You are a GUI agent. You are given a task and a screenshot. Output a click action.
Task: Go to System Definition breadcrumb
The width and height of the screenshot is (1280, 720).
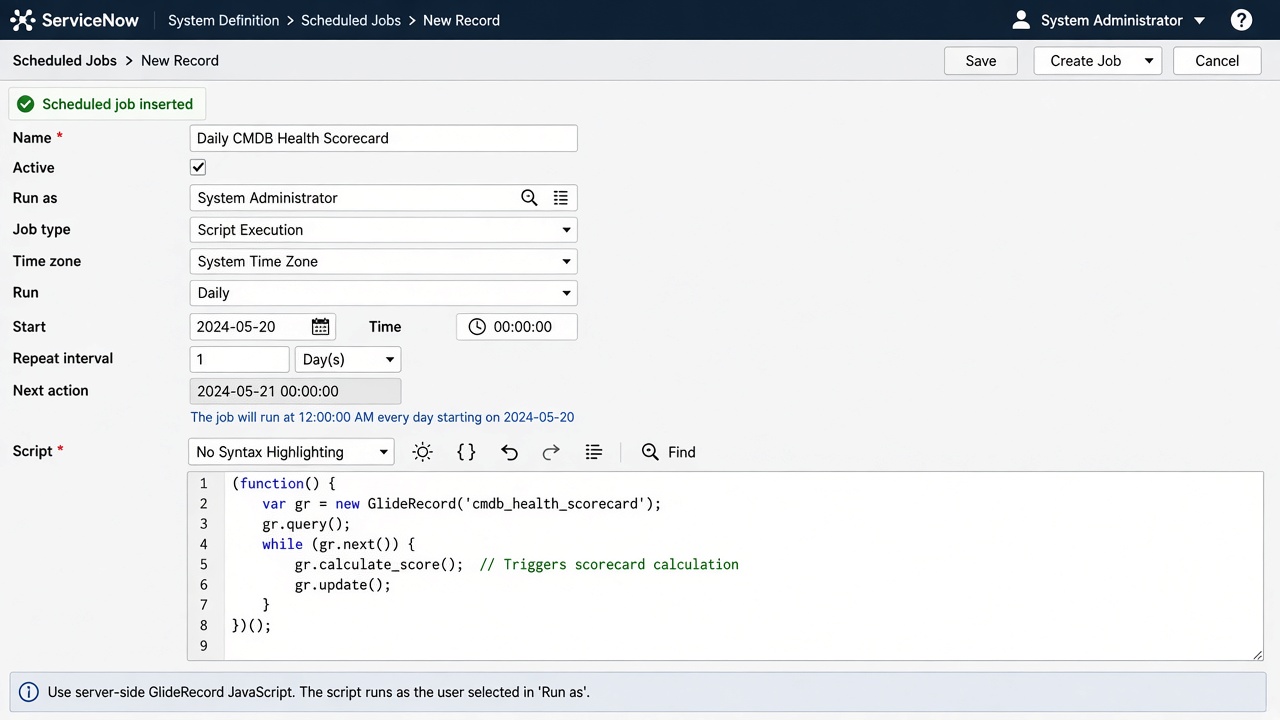223,20
